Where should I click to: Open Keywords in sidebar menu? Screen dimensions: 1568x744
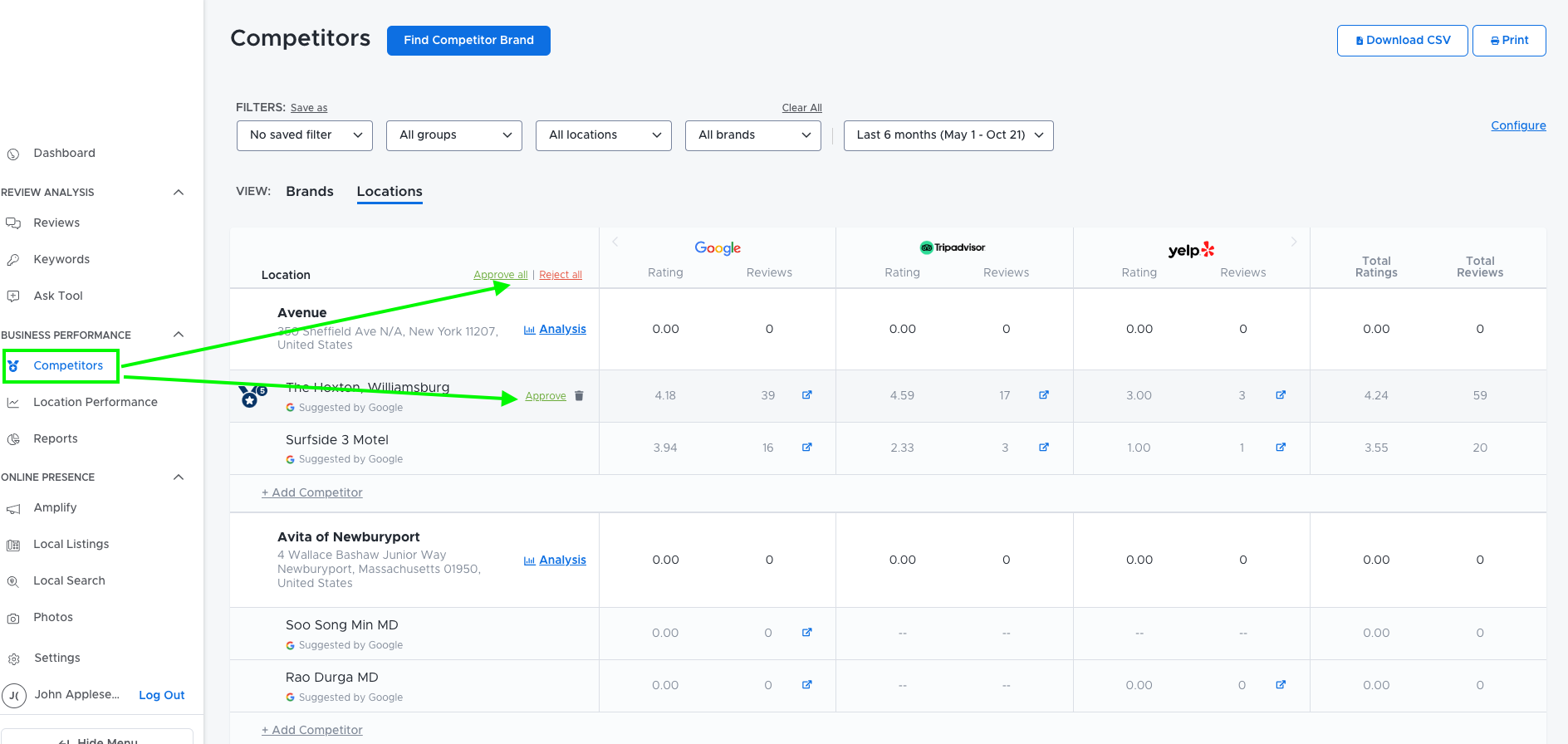pos(61,259)
